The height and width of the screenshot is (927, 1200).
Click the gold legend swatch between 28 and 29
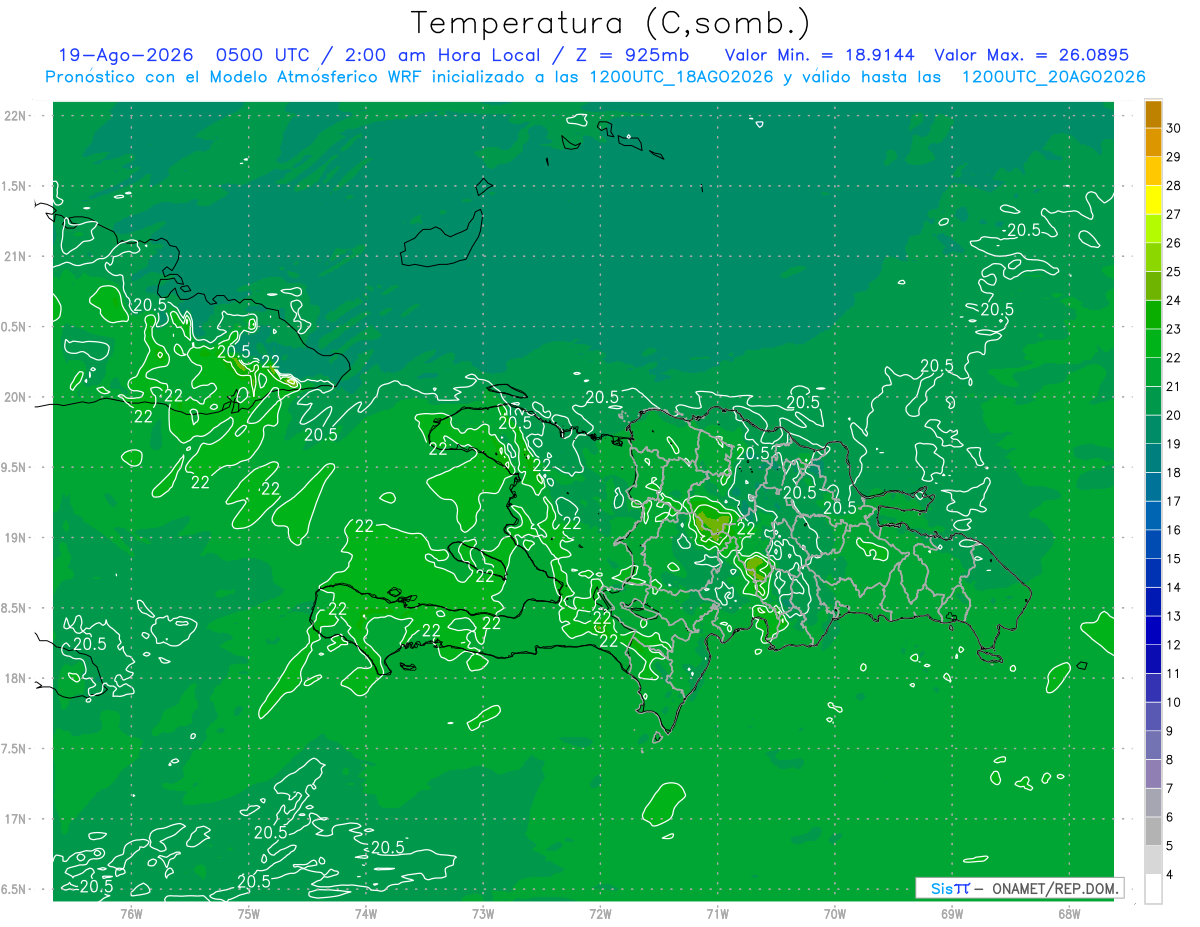pyautogui.click(x=1153, y=171)
